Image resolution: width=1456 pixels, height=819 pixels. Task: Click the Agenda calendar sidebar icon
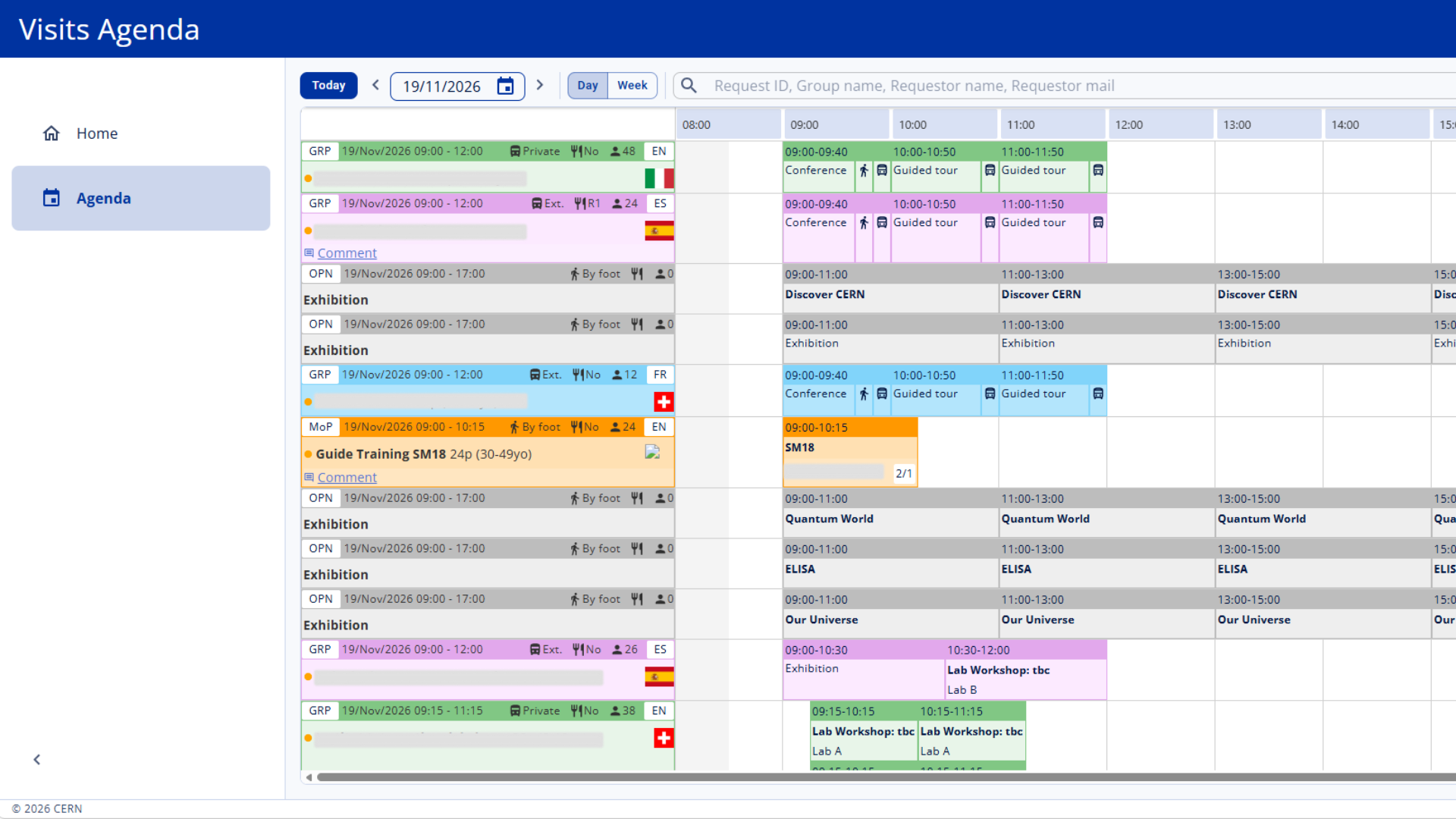(x=51, y=198)
